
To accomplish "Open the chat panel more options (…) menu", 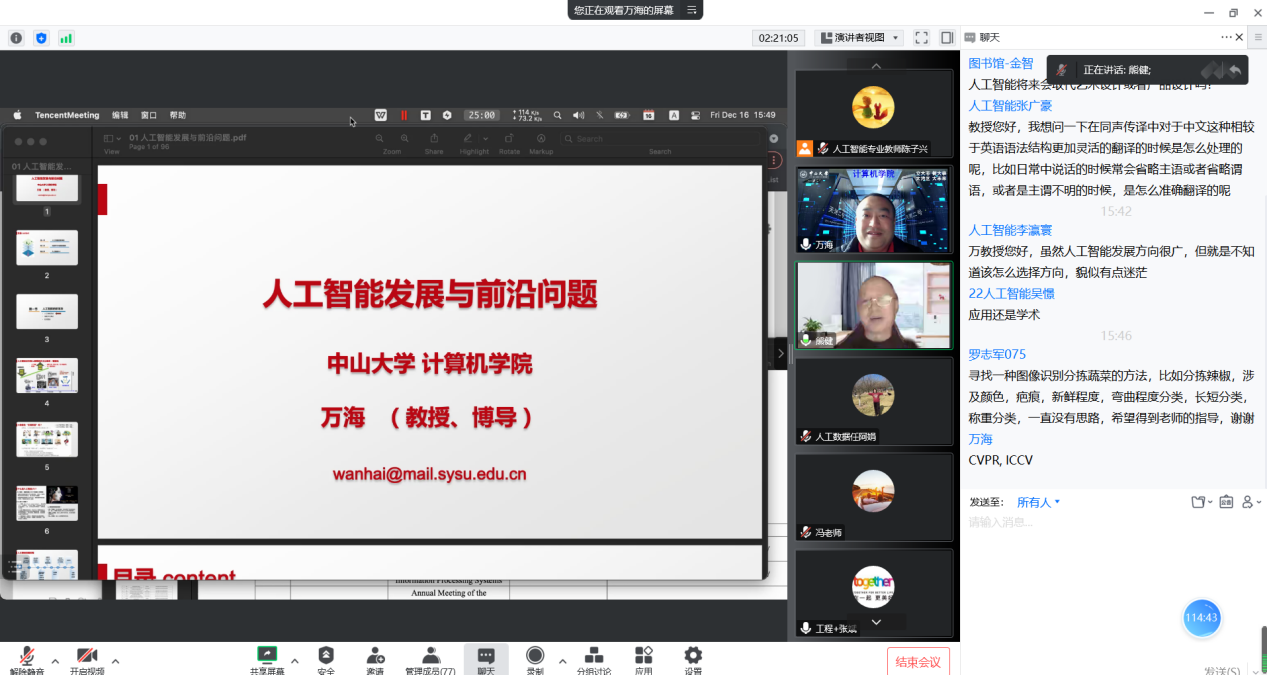I will point(1226,37).
